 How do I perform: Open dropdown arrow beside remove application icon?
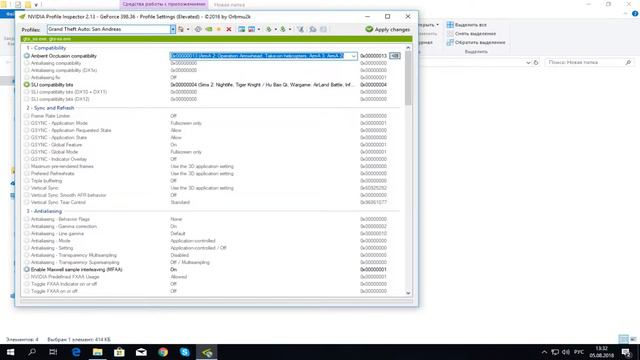(x=259, y=29)
